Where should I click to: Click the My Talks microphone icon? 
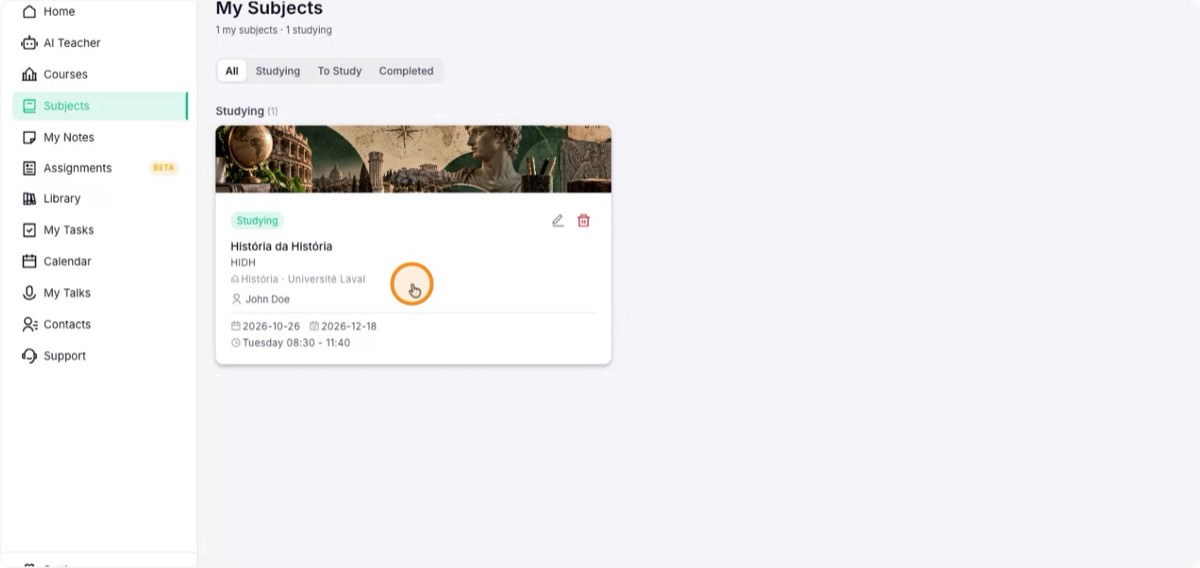(29, 293)
